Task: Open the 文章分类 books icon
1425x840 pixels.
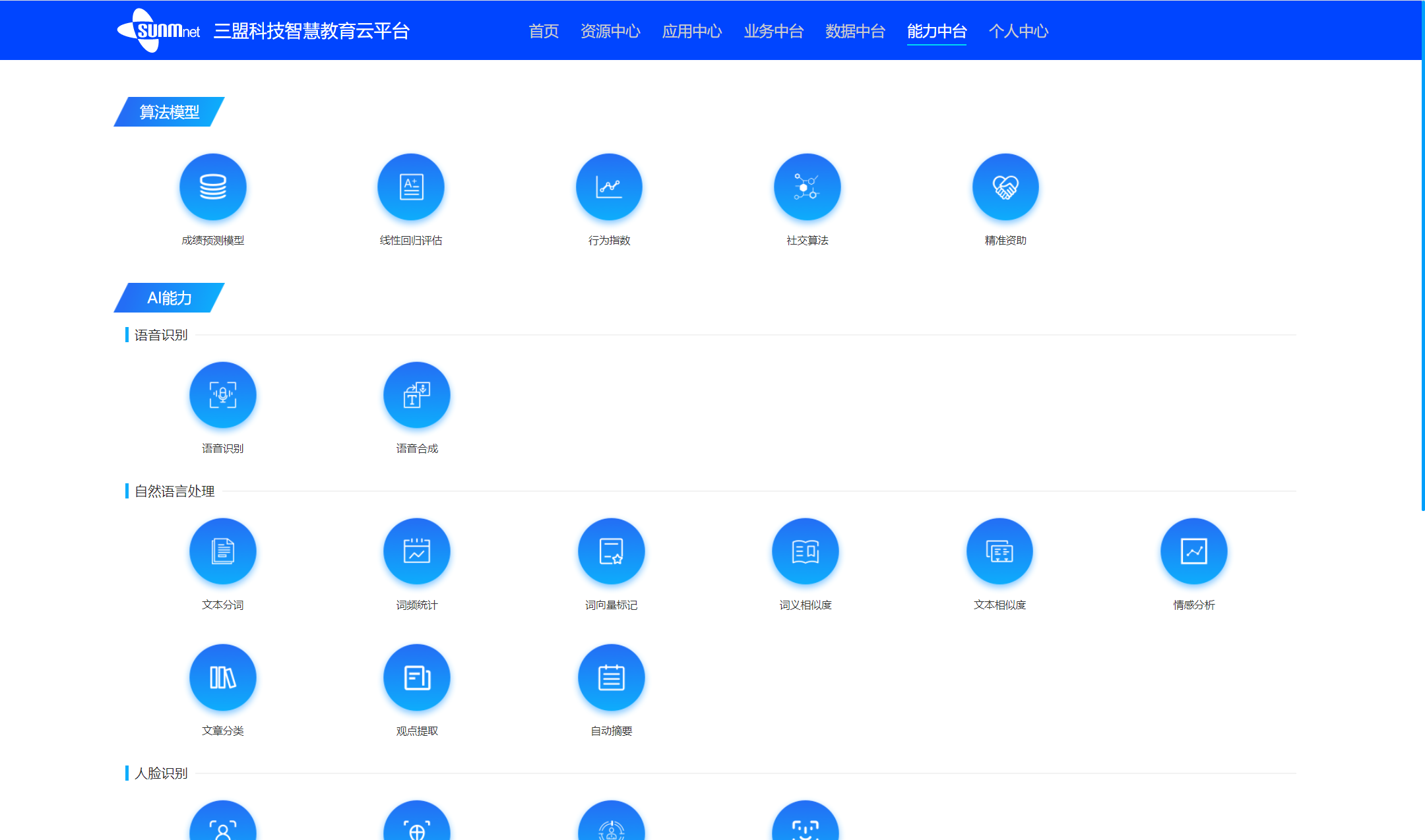Action: [222, 677]
